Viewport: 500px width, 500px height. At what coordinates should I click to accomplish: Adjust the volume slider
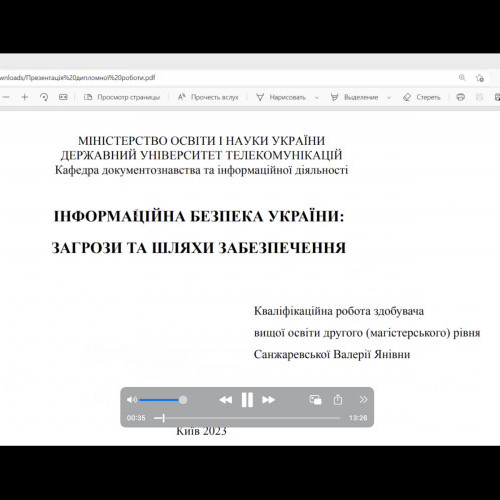[163, 400]
